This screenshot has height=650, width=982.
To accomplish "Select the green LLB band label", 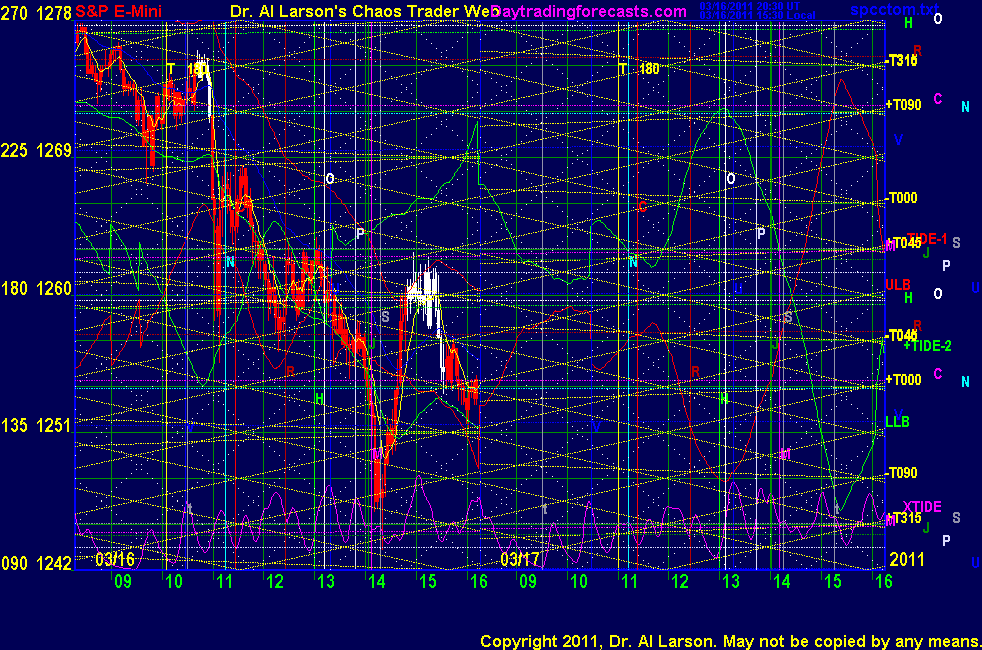I will click(x=897, y=422).
